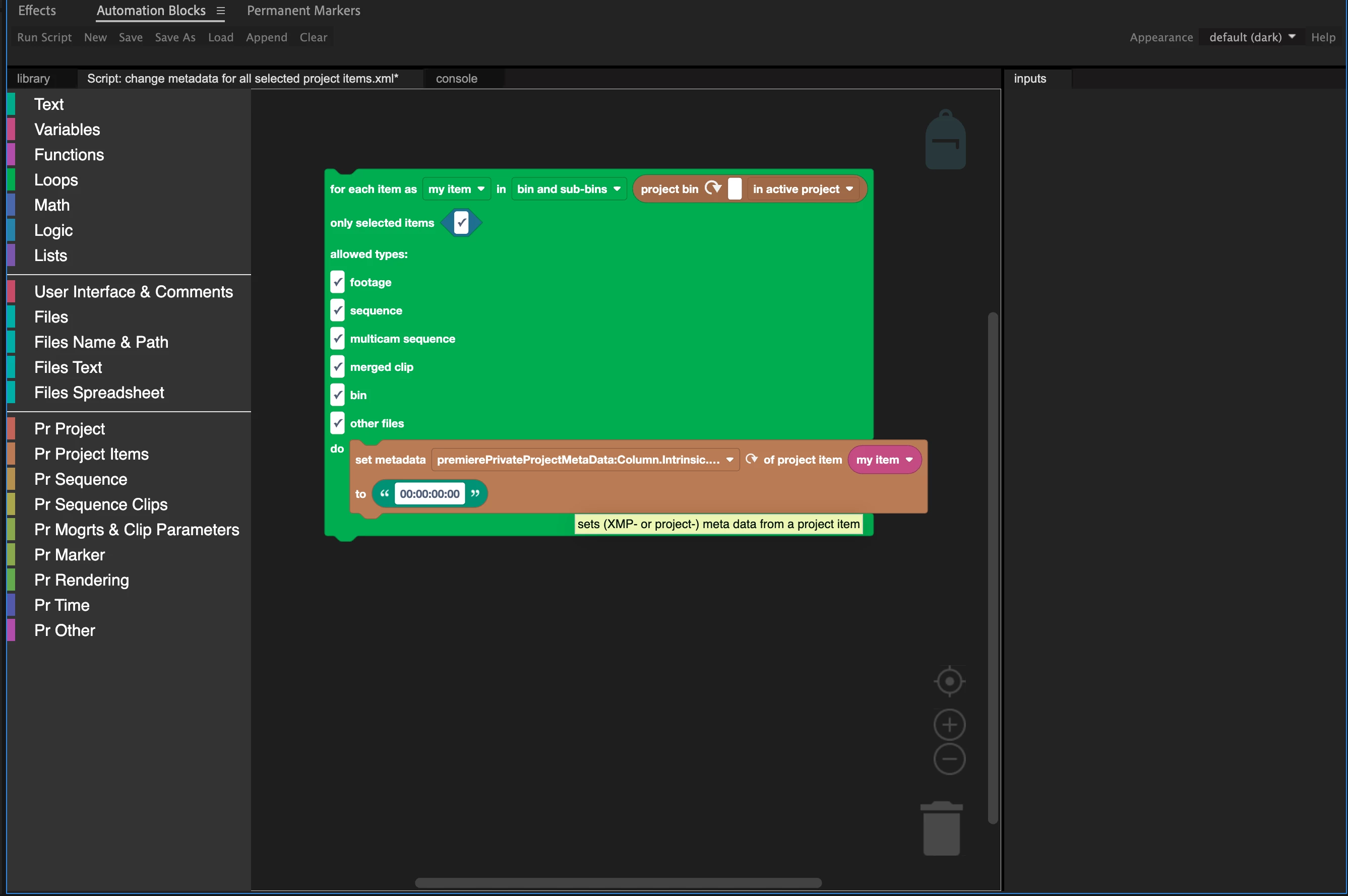The image size is (1348, 896).
Task: Open the premierePrivateProjectMetaData column dropdown
Action: (585, 460)
